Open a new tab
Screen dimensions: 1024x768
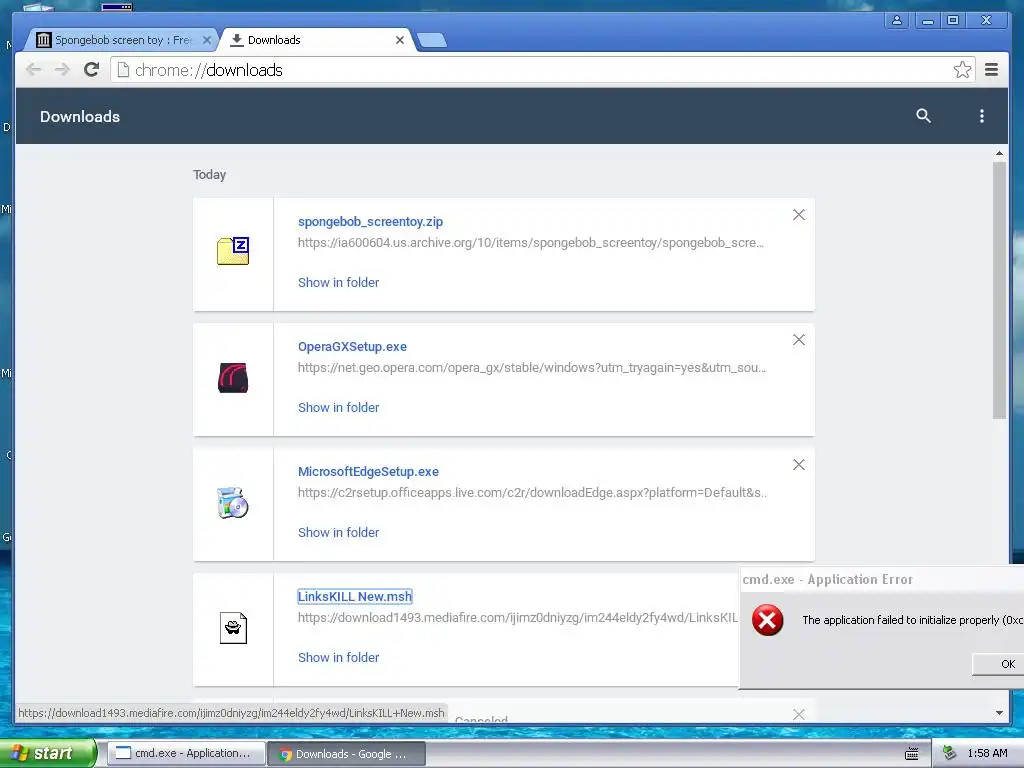(x=432, y=40)
